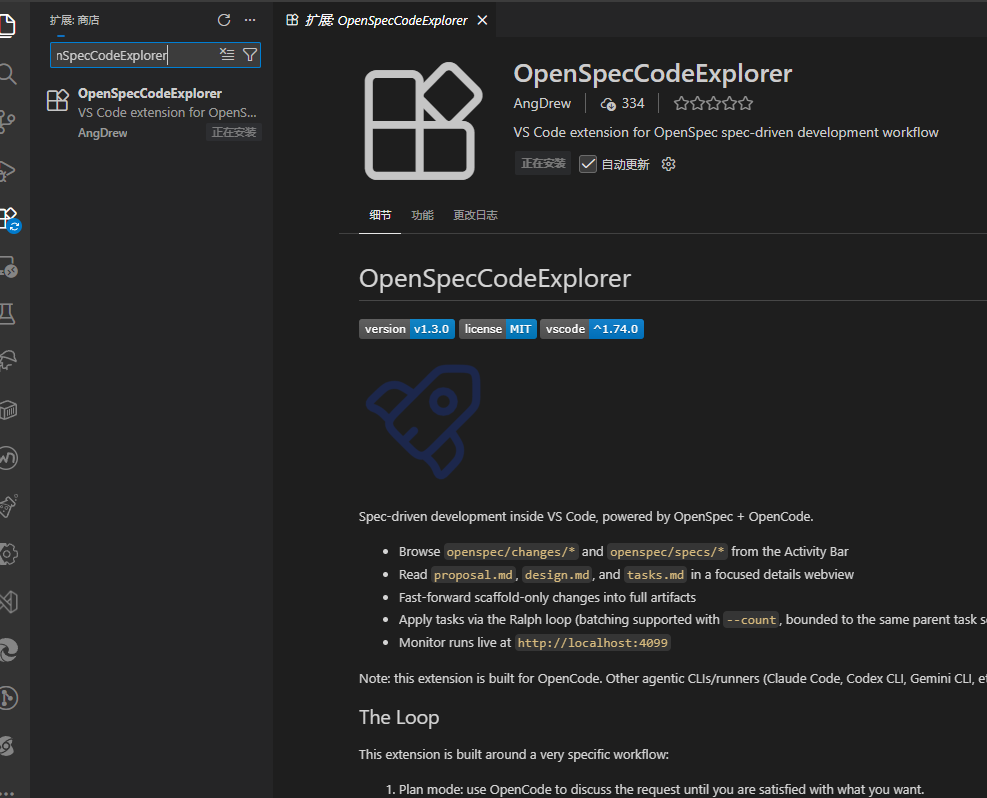987x798 pixels.
Task: Click the version v1.3.0 badge
Action: 406,328
